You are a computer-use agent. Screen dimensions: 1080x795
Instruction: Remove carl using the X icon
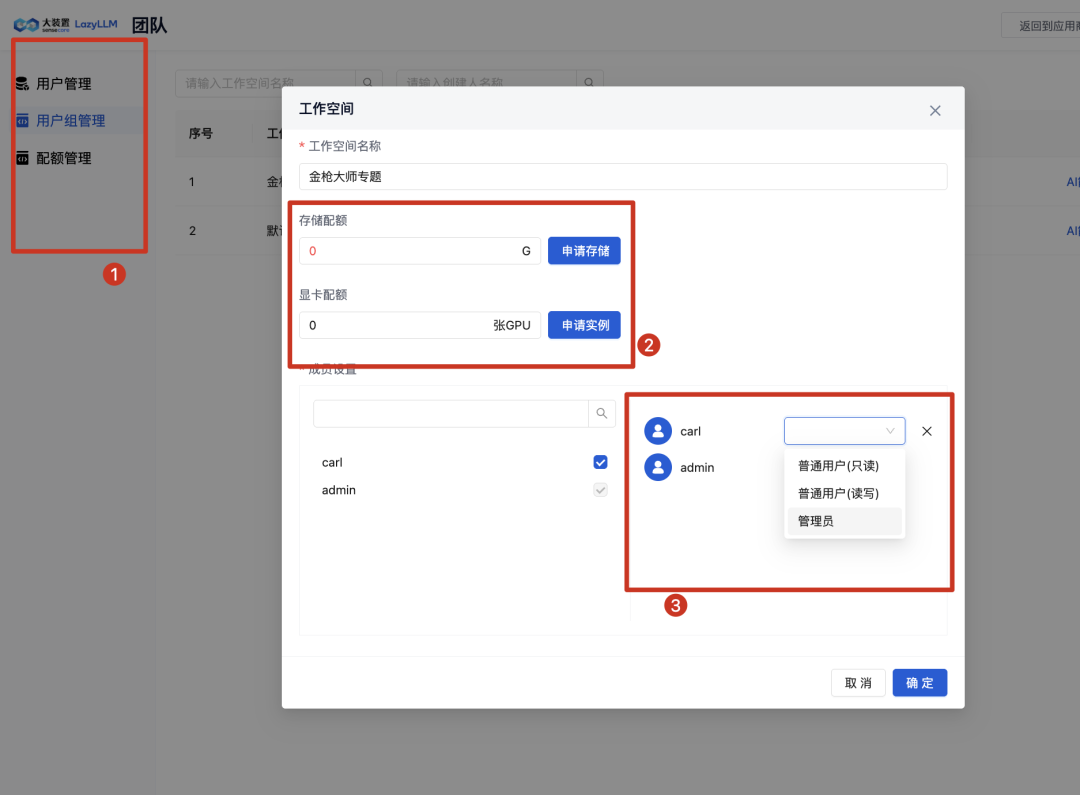coord(926,431)
